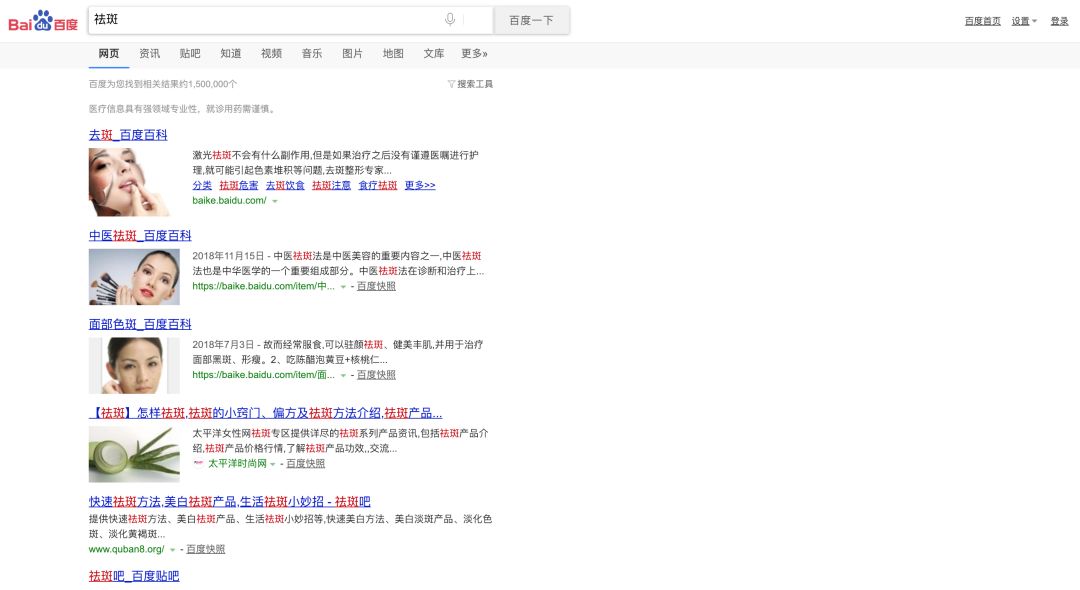Open the 文库 tab

pyautogui.click(x=434, y=54)
